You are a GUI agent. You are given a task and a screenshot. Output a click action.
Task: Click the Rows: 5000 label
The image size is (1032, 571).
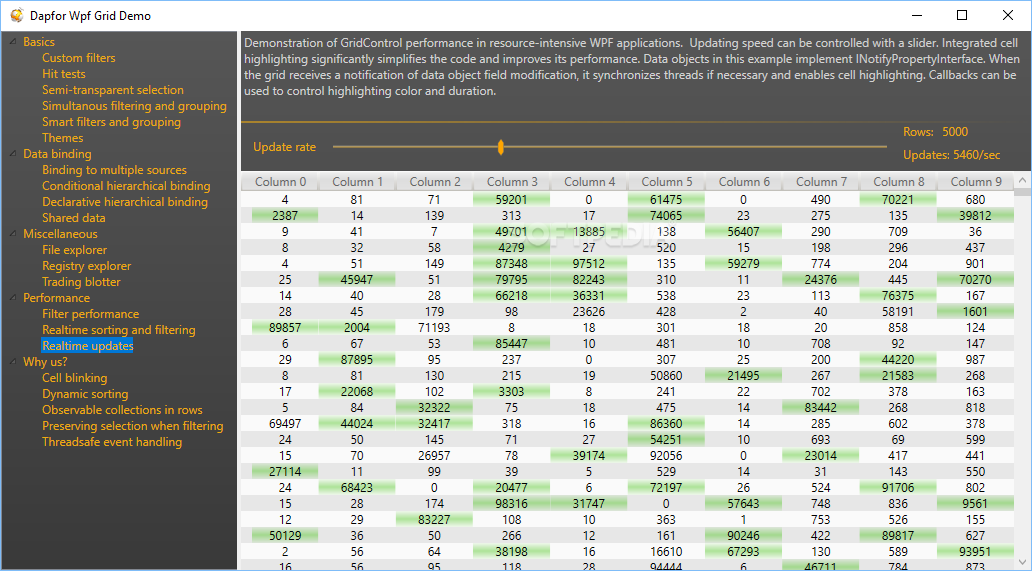tap(935, 132)
